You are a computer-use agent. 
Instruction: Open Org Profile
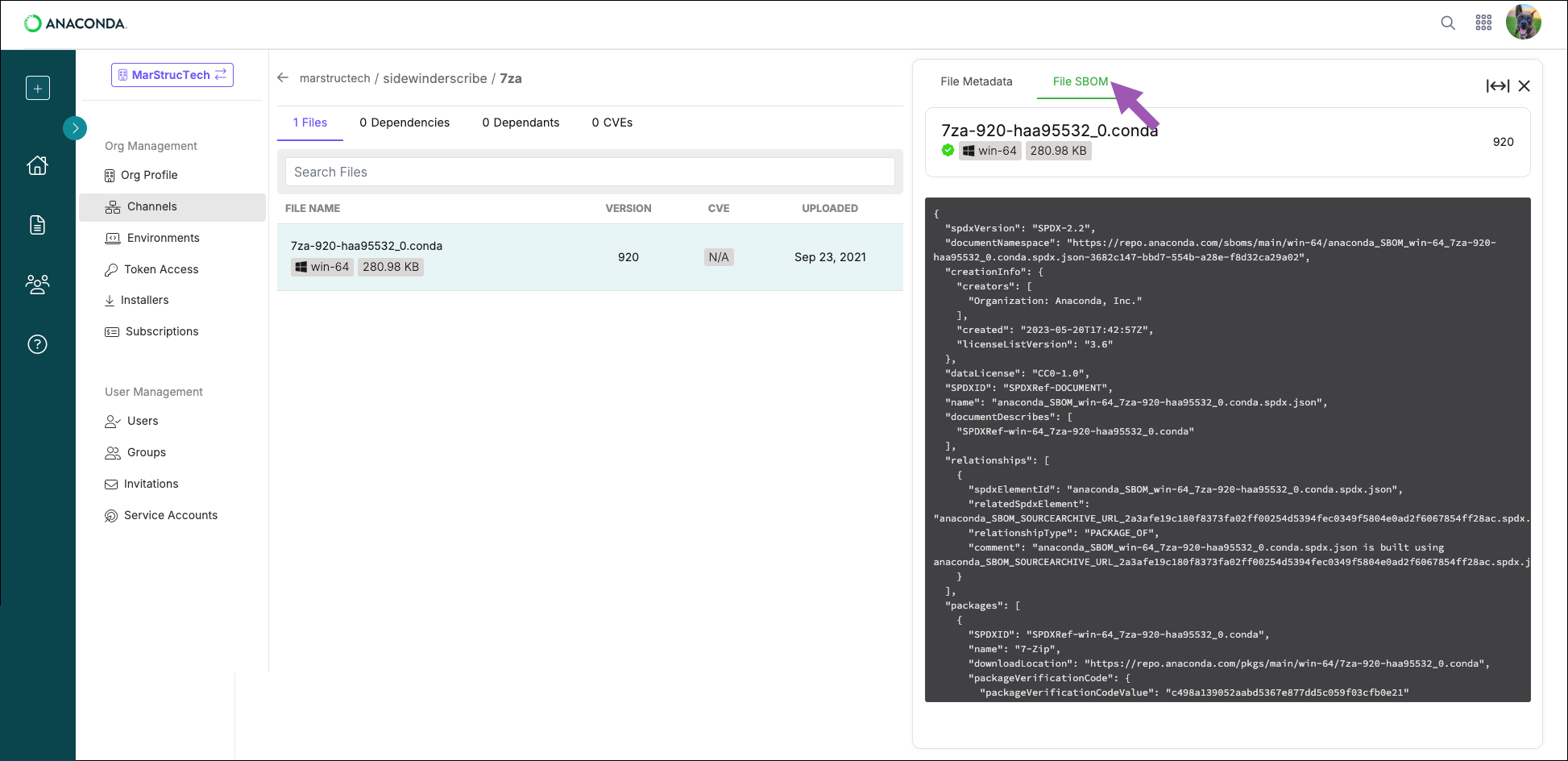coord(149,175)
